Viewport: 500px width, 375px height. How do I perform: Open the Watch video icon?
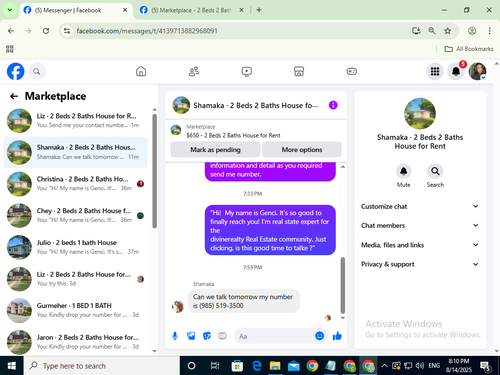246,71
